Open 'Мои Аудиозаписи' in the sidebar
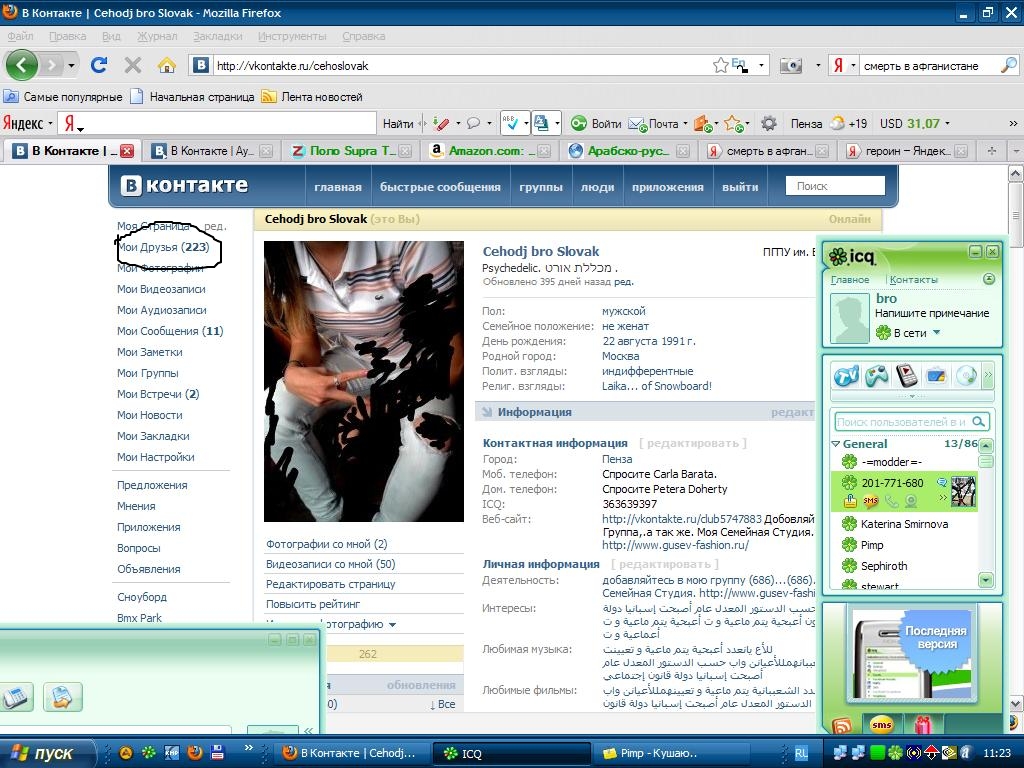Image resolution: width=1024 pixels, height=768 pixels. (161, 310)
